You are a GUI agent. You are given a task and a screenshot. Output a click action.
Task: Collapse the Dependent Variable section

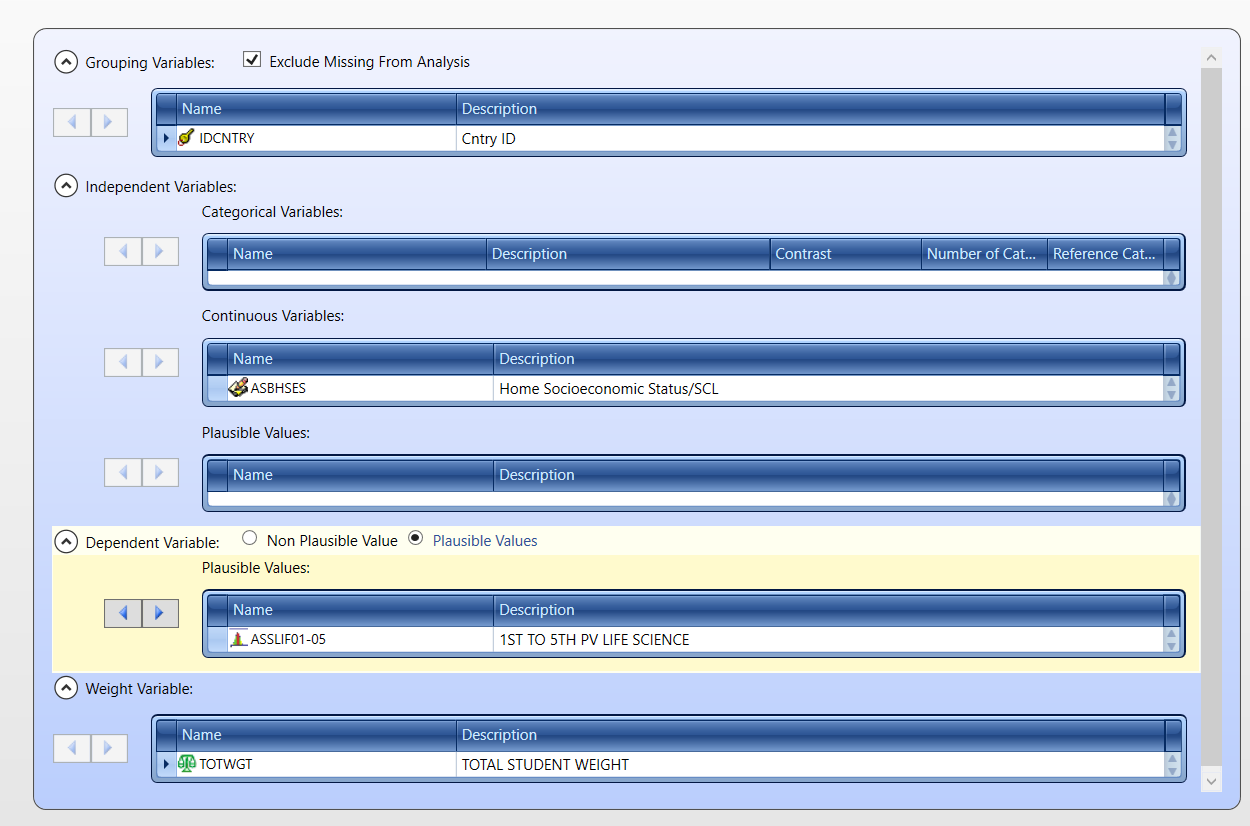coord(66,542)
